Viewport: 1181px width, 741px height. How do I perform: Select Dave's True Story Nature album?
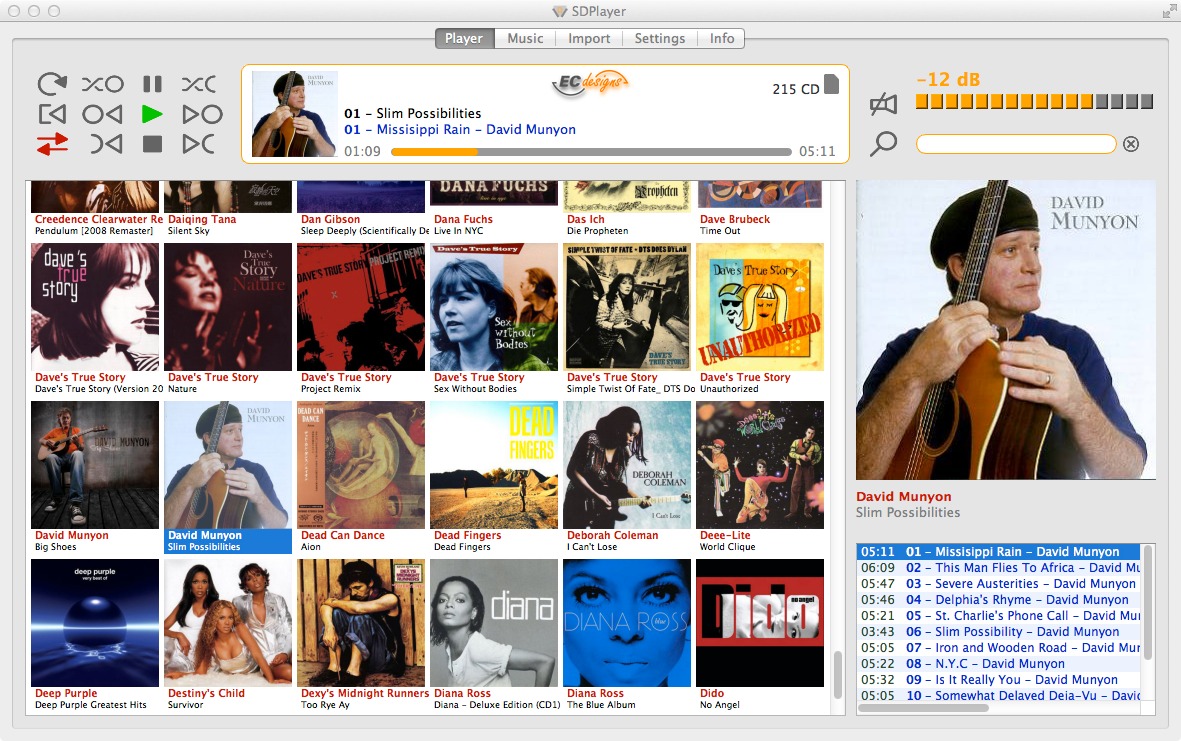click(227, 319)
